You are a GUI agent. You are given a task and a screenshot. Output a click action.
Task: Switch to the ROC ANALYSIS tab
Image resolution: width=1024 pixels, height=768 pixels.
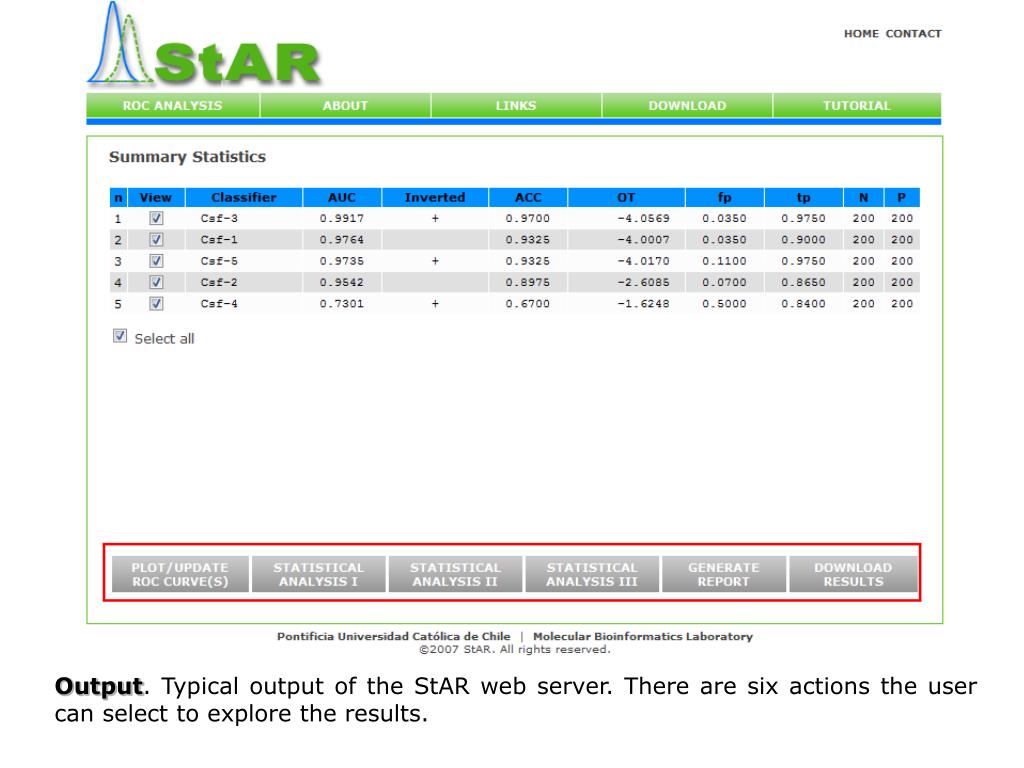[x=173, y=106]
